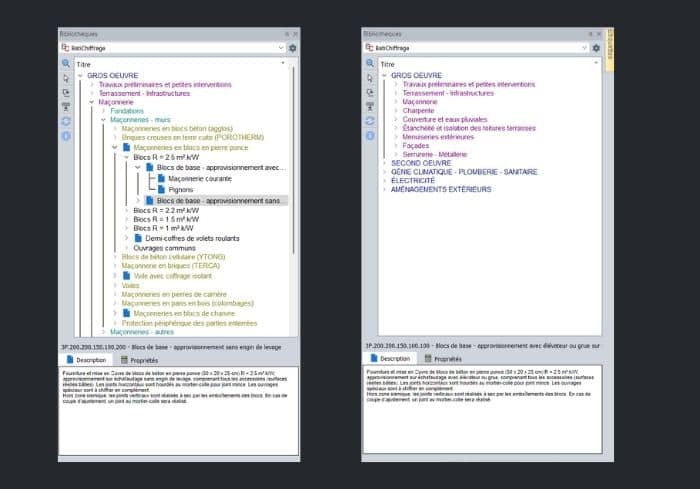Screen dimensions: 700x489
Task: Expand Blocs R = 2.2 m².k/W node
Action: (127, 211)
